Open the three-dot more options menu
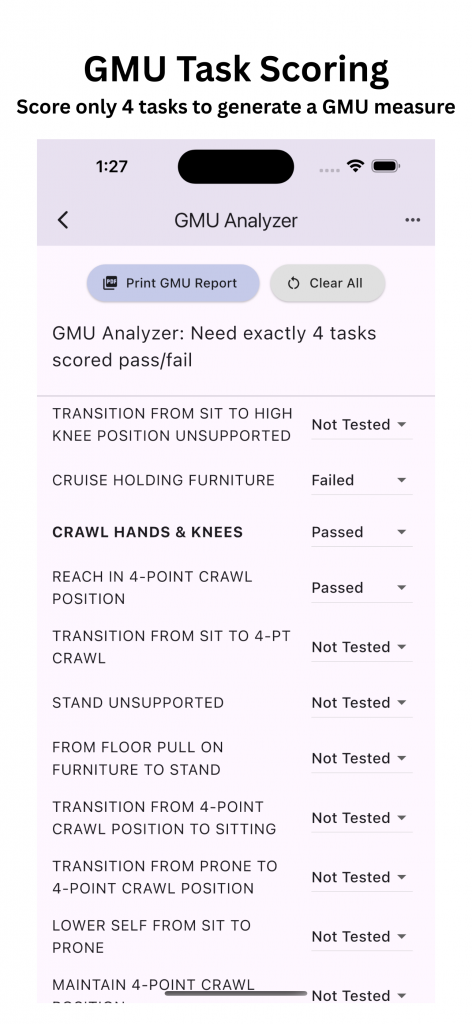Screen dimensions: 472x1024 [412, 220]
